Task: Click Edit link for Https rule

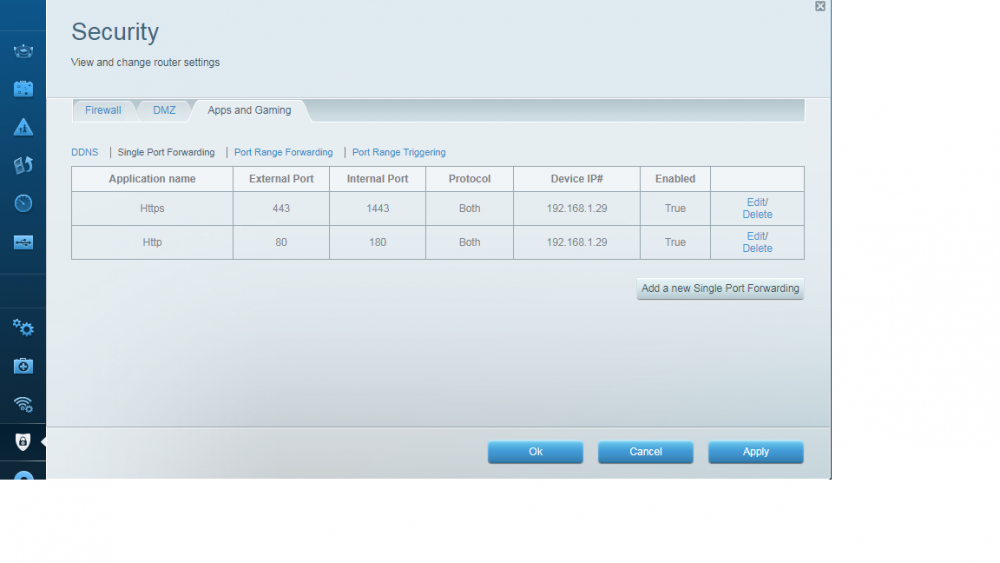Action: (x=756, y=202)
